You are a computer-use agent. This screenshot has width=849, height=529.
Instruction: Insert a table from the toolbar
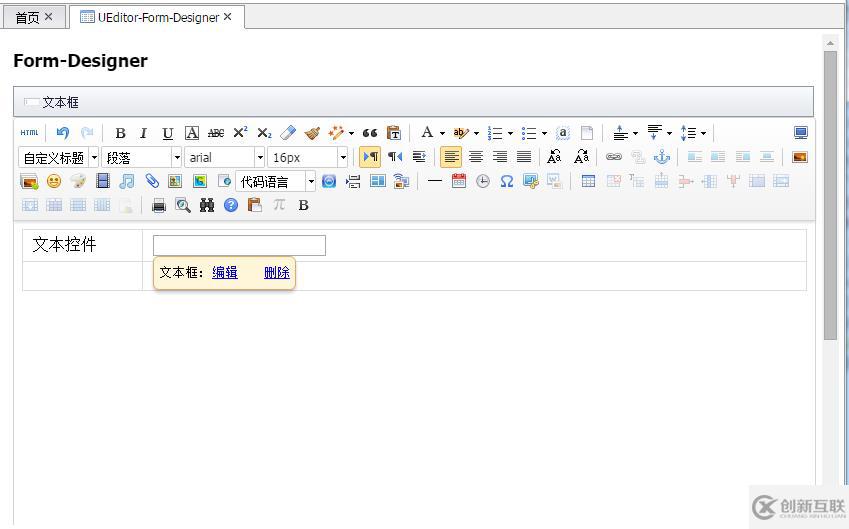pos(588,181)
